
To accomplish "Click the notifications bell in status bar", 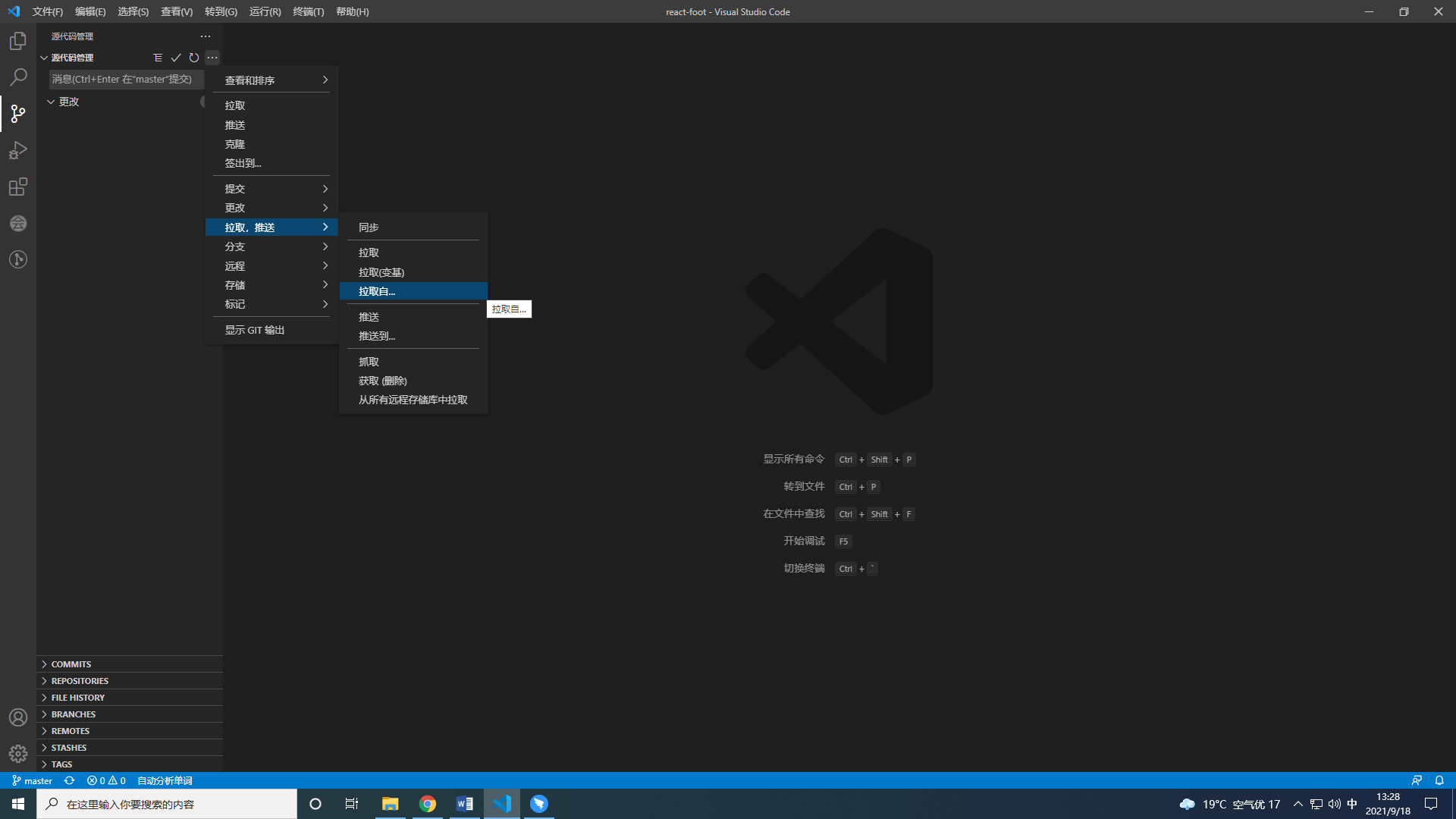I will [x=1439, y=780].
